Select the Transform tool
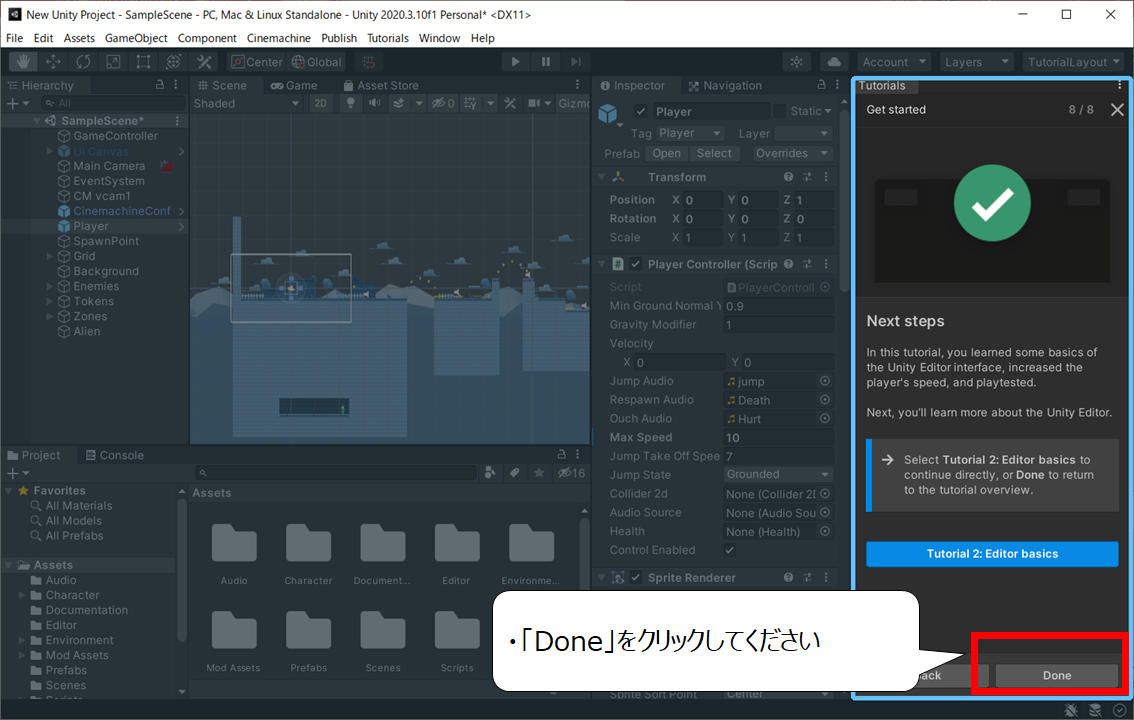1134x720 pixels. (174, 62)
